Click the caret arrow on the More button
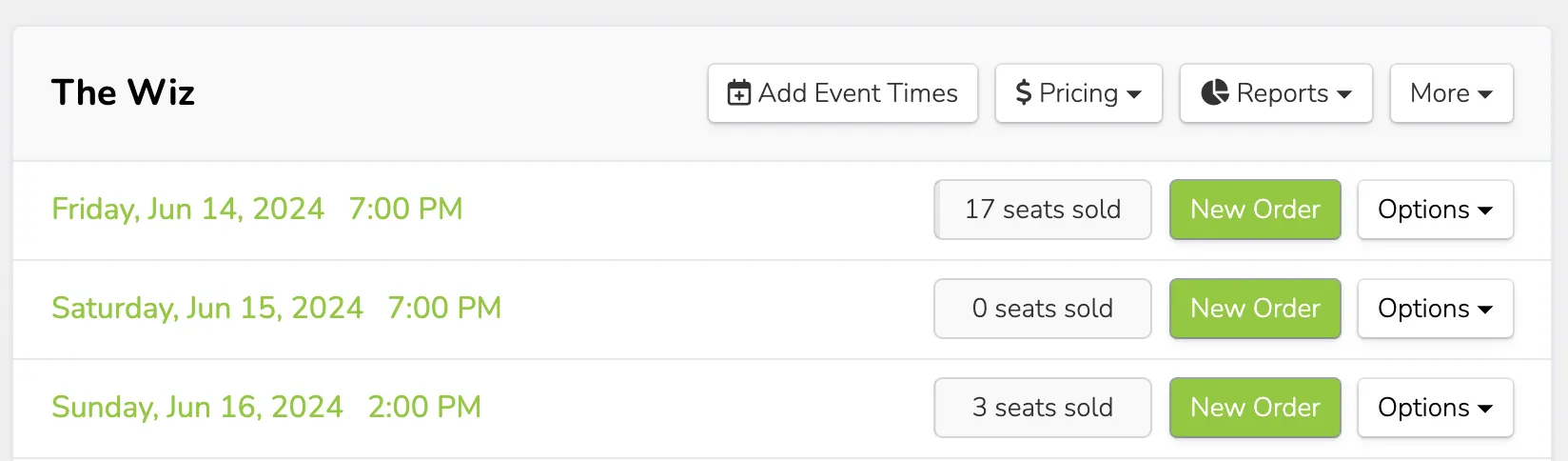Screen dimensions: 1568x461 1485,94
